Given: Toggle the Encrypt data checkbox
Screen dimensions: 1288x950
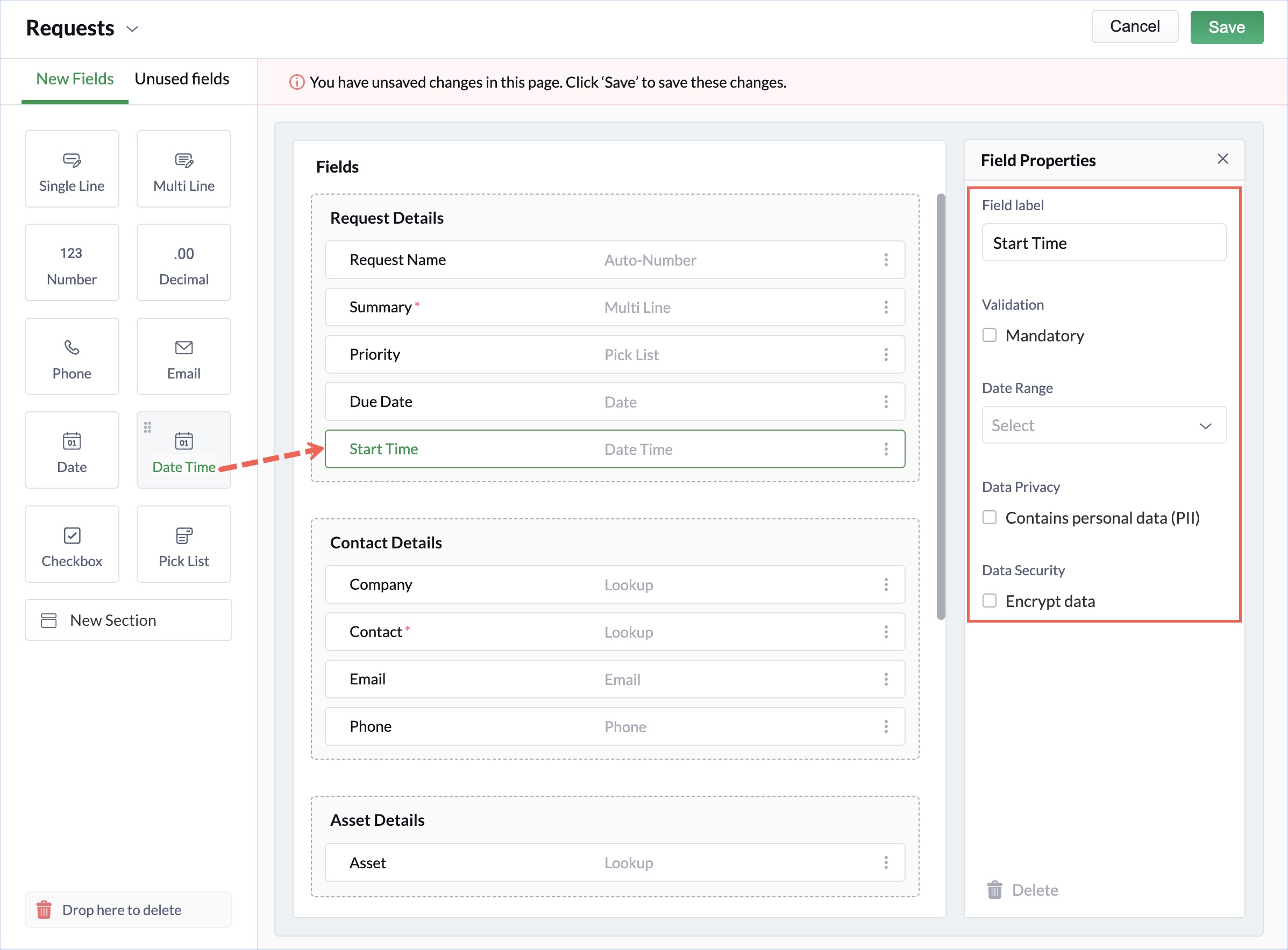Looking at the screenshot, I should point(990,601).
